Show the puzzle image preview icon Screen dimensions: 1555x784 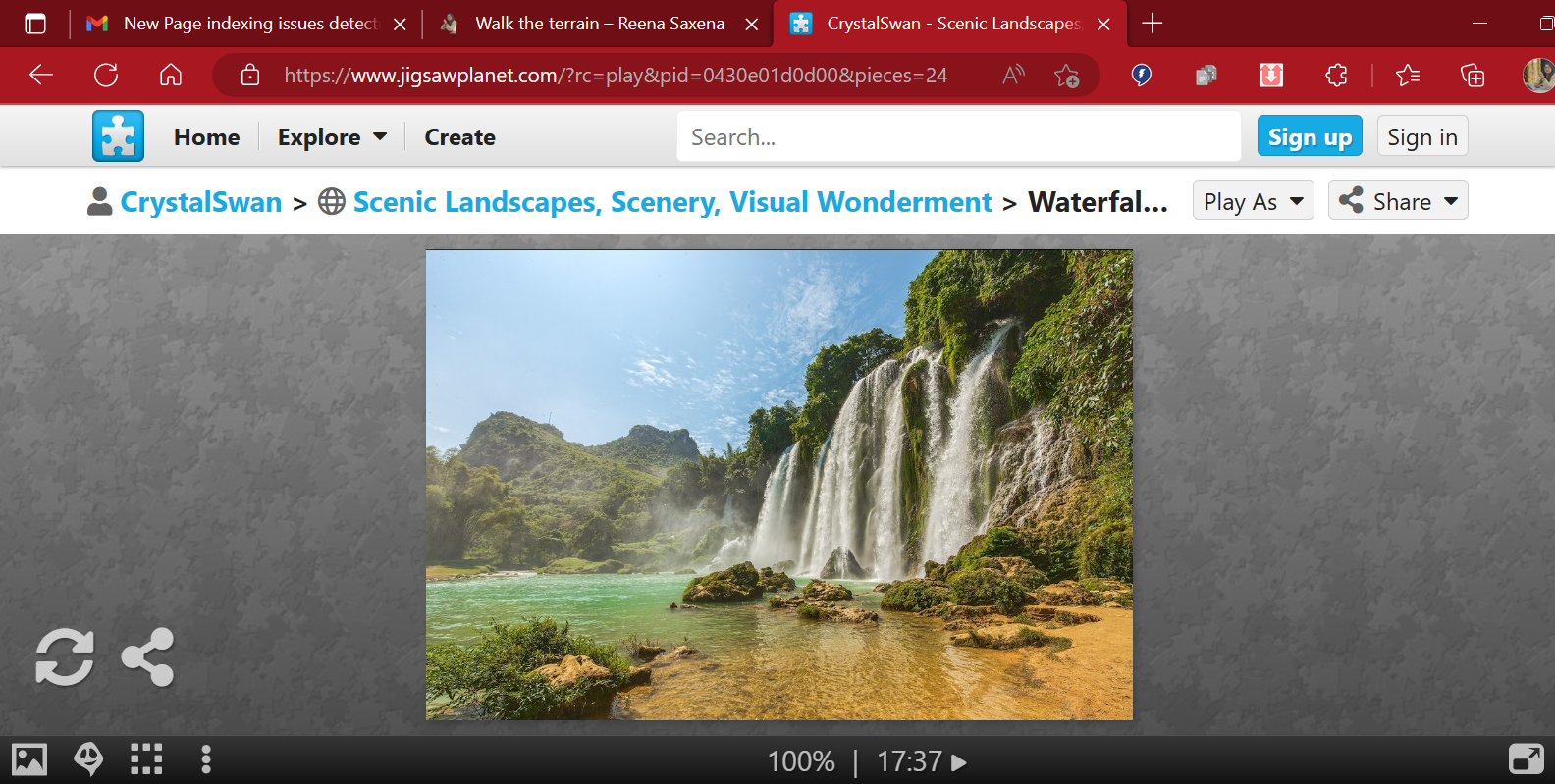click(29, 759)
